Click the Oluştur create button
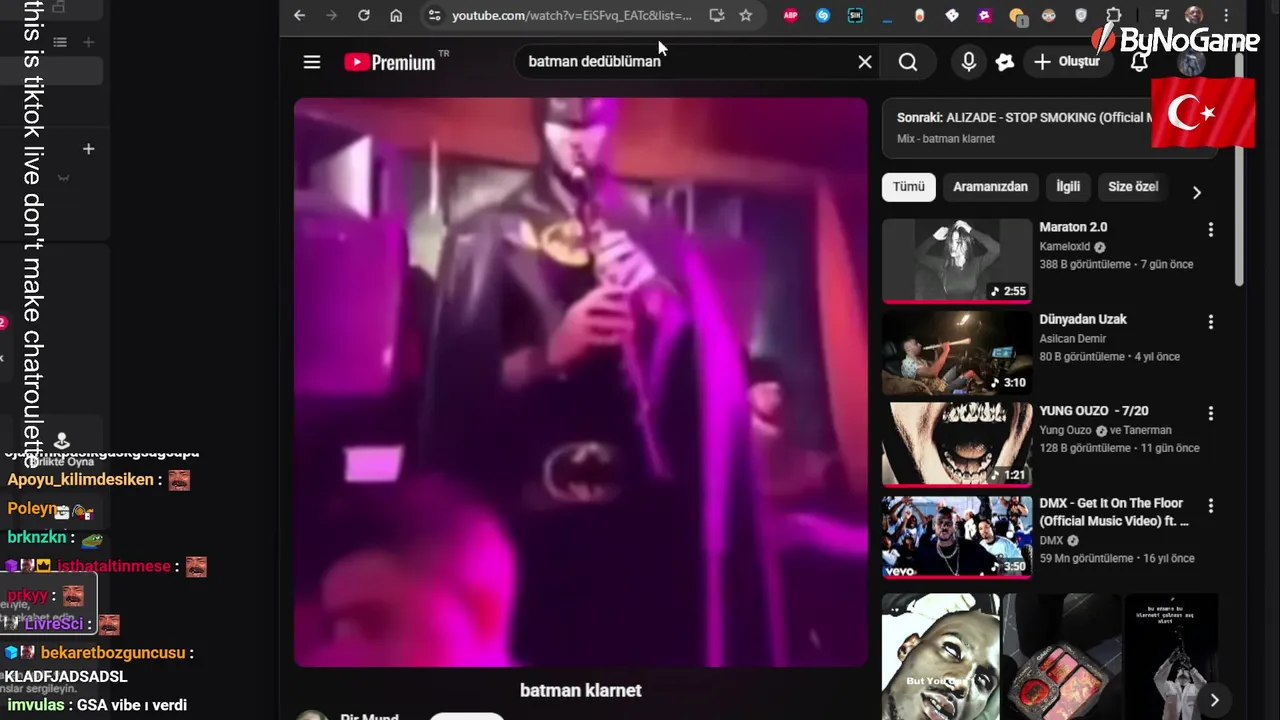Image resolution: width=1280 pixels, height=720 pixels. click(x=1066, y=62)
